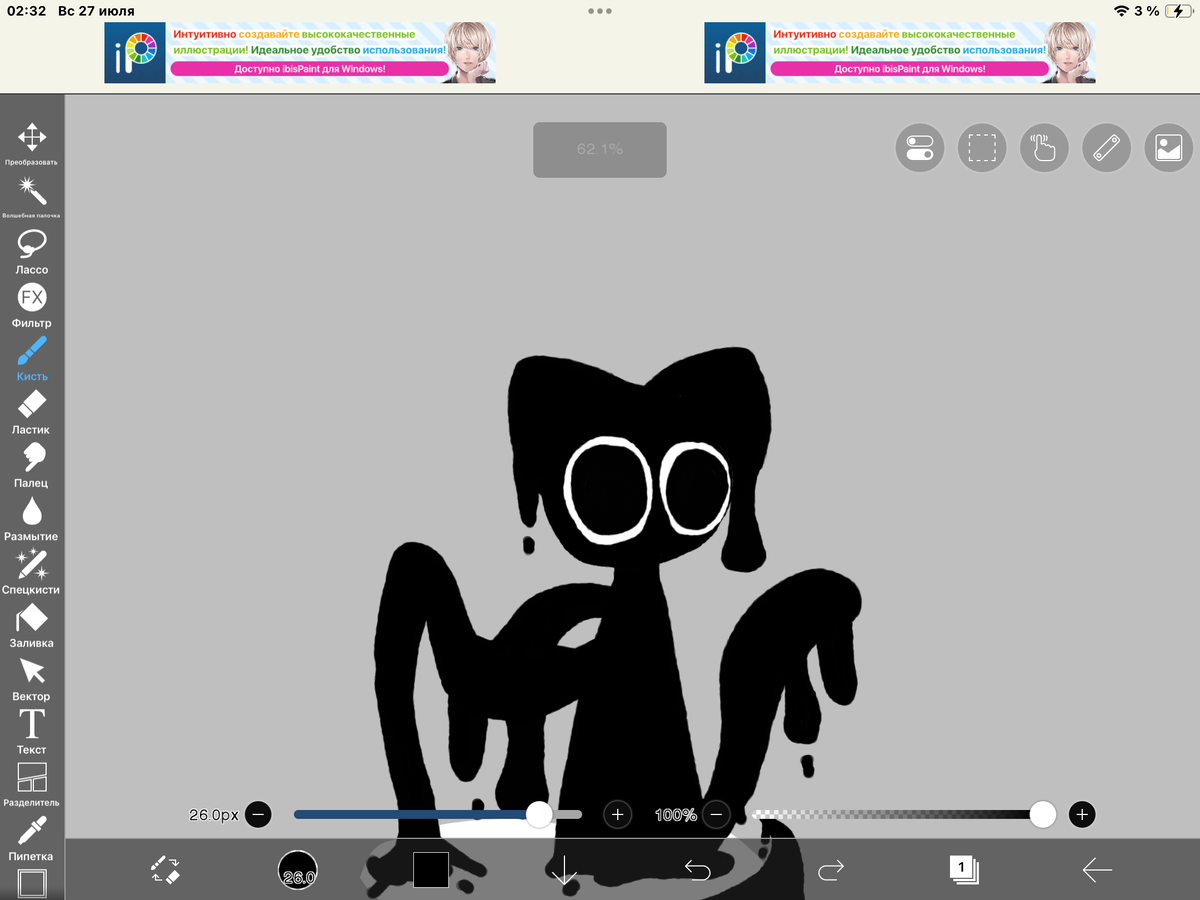Tap the Wi-Fi icon in status bar

point(1122,11)
